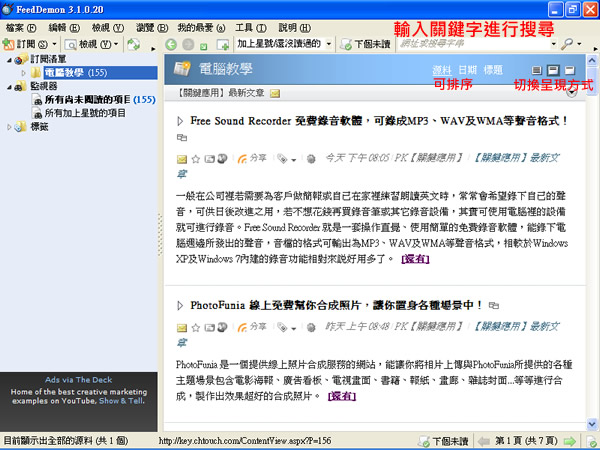
Task: Click the 監視器 binoculars folder icon
Action: [x=21, y=86]
